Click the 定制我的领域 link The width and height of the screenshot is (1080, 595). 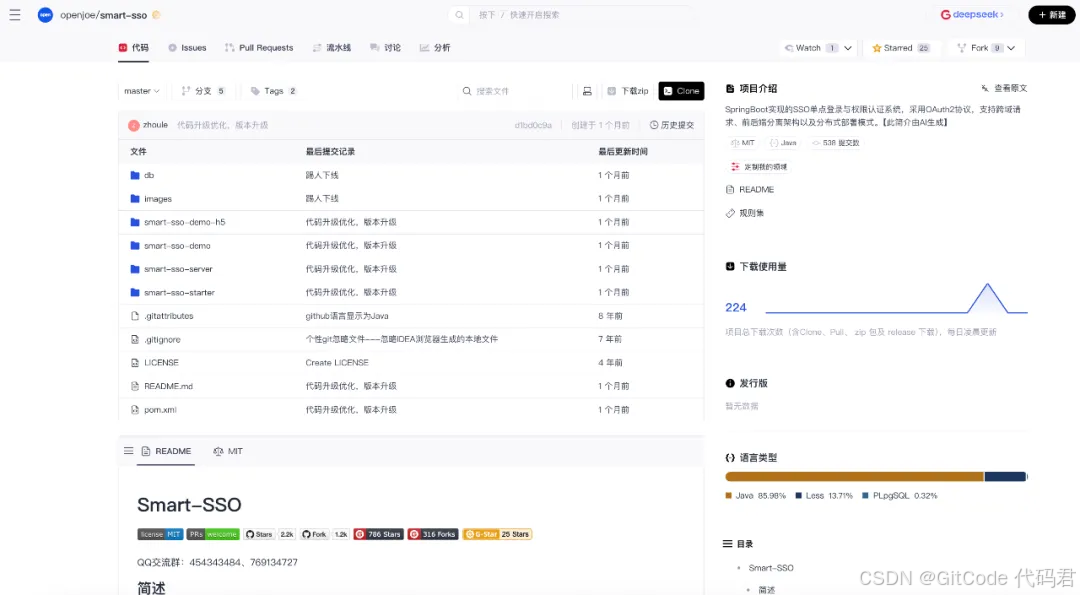759,167
